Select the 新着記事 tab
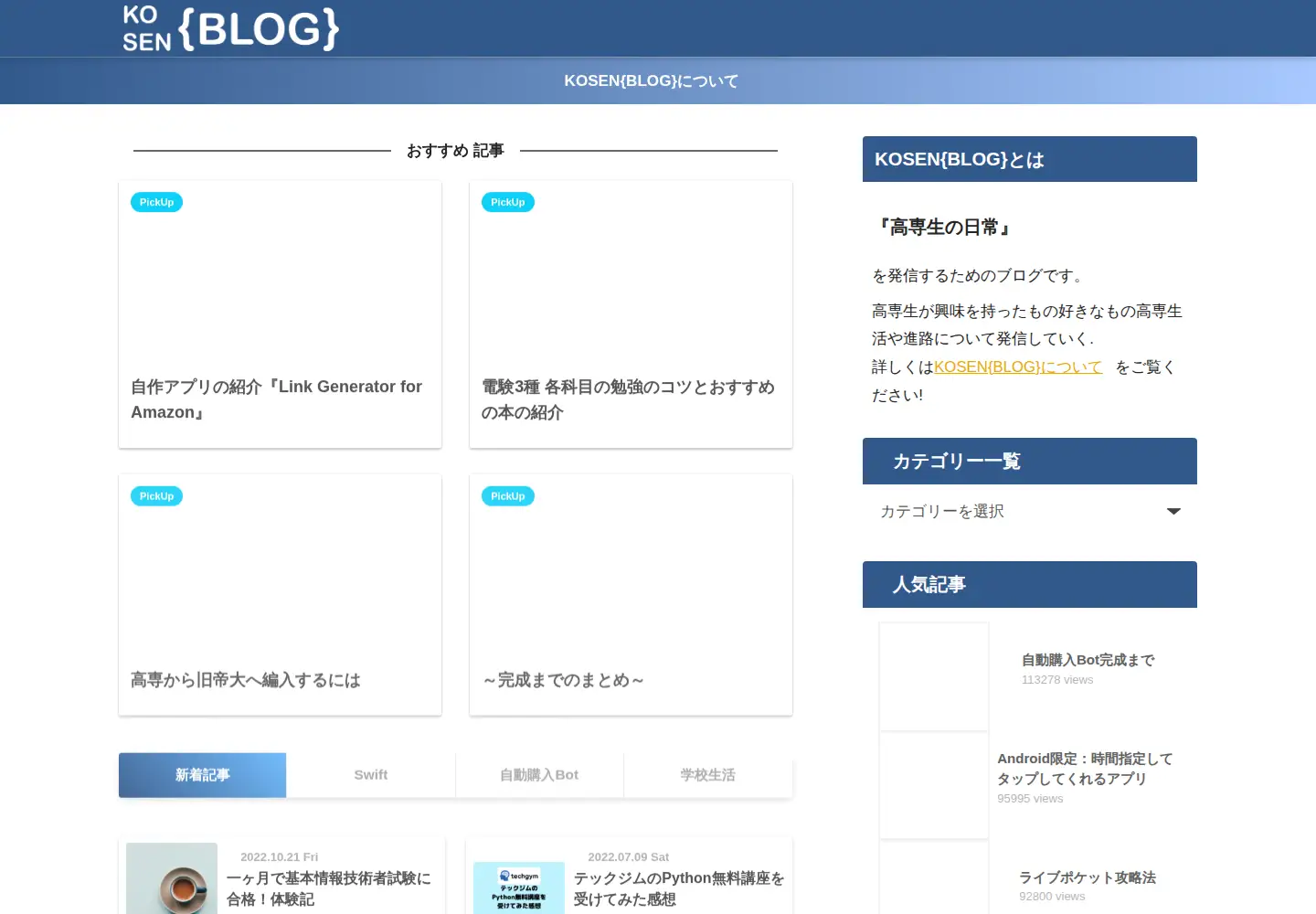1316x914 pixels. pos(202,775)
